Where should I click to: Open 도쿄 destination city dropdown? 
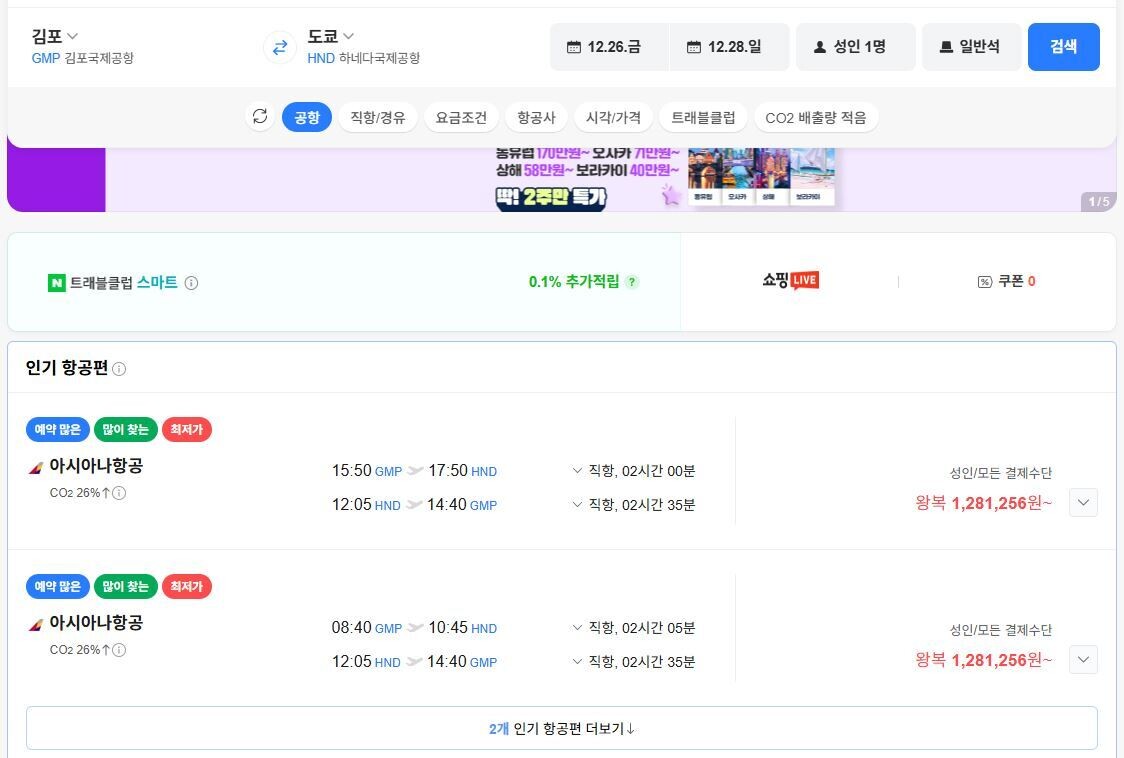tap(330, 36)
